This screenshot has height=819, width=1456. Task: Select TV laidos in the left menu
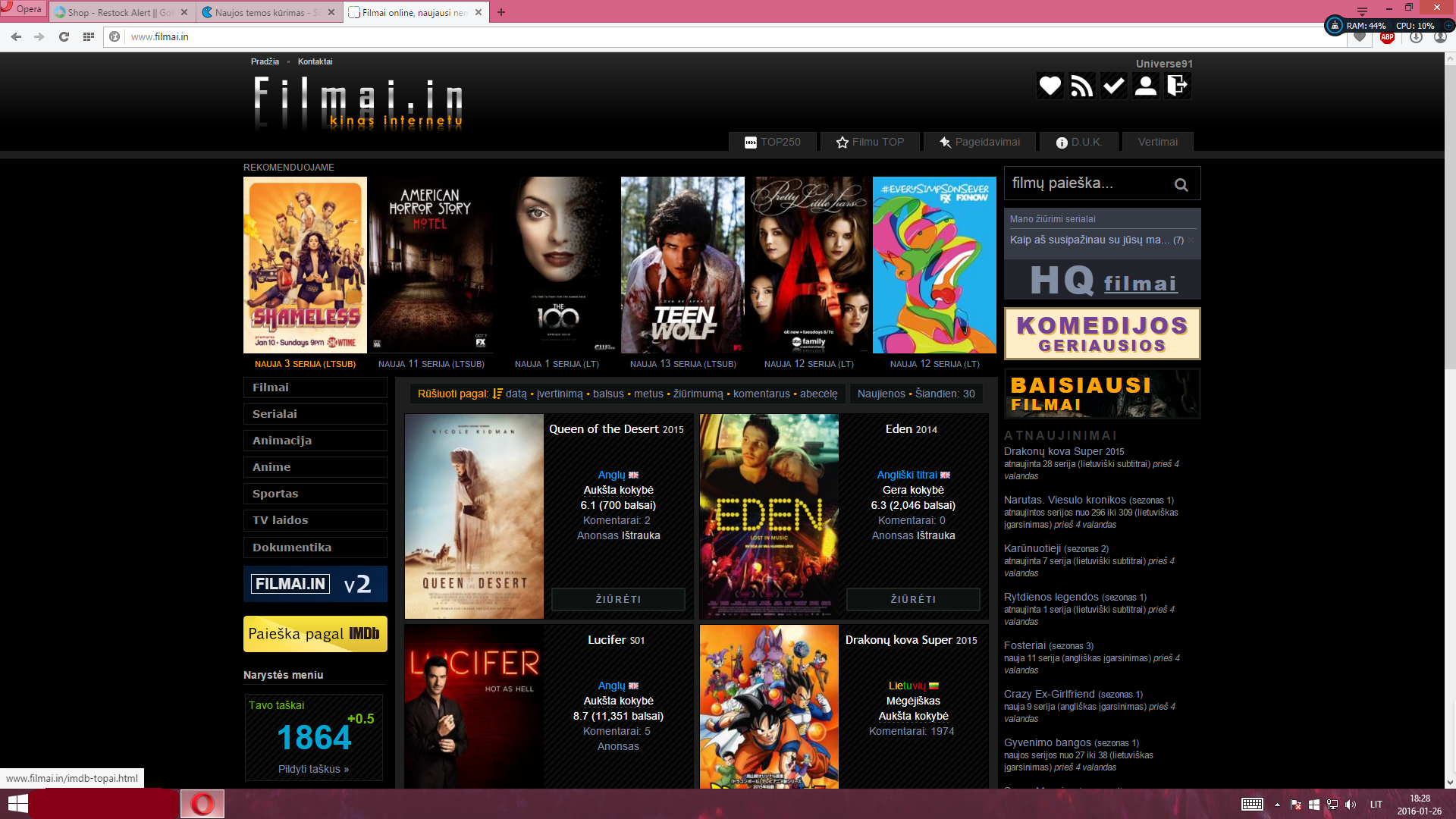315,520
